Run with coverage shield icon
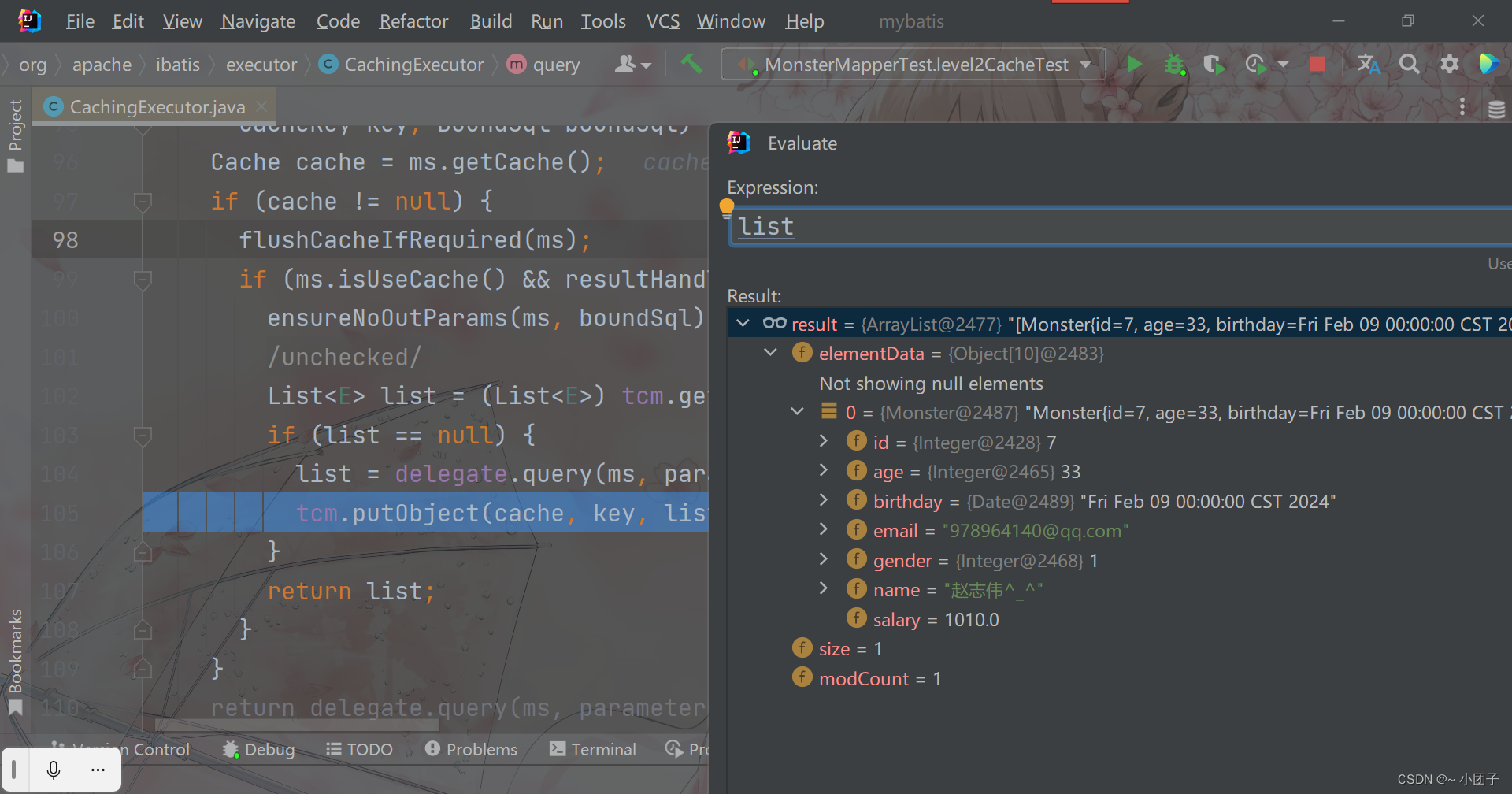This screenshot has height=794, width=1512. [1214, 64]
